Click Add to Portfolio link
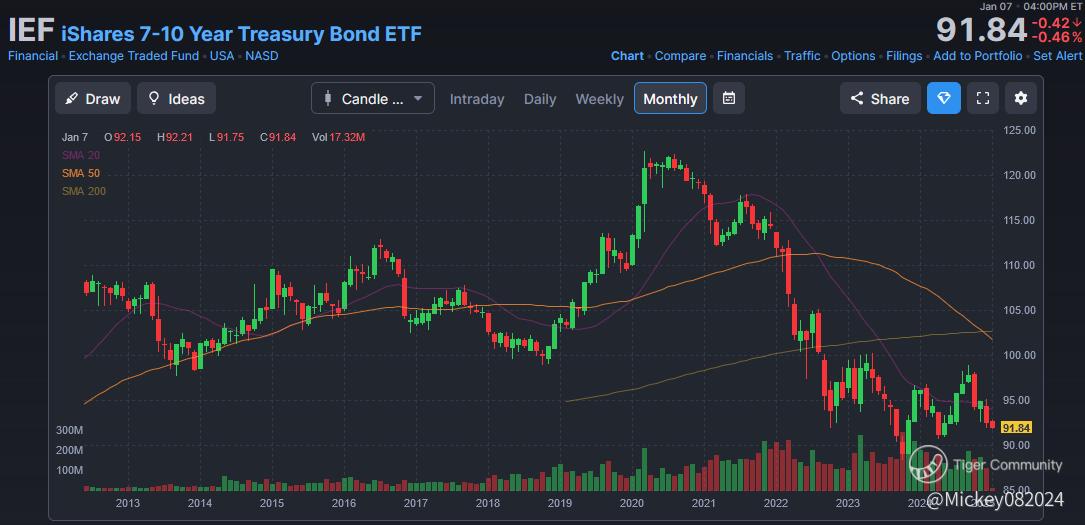Viewport: 1085px width, 525px height. pyautogui.click(x=978, y=56)
